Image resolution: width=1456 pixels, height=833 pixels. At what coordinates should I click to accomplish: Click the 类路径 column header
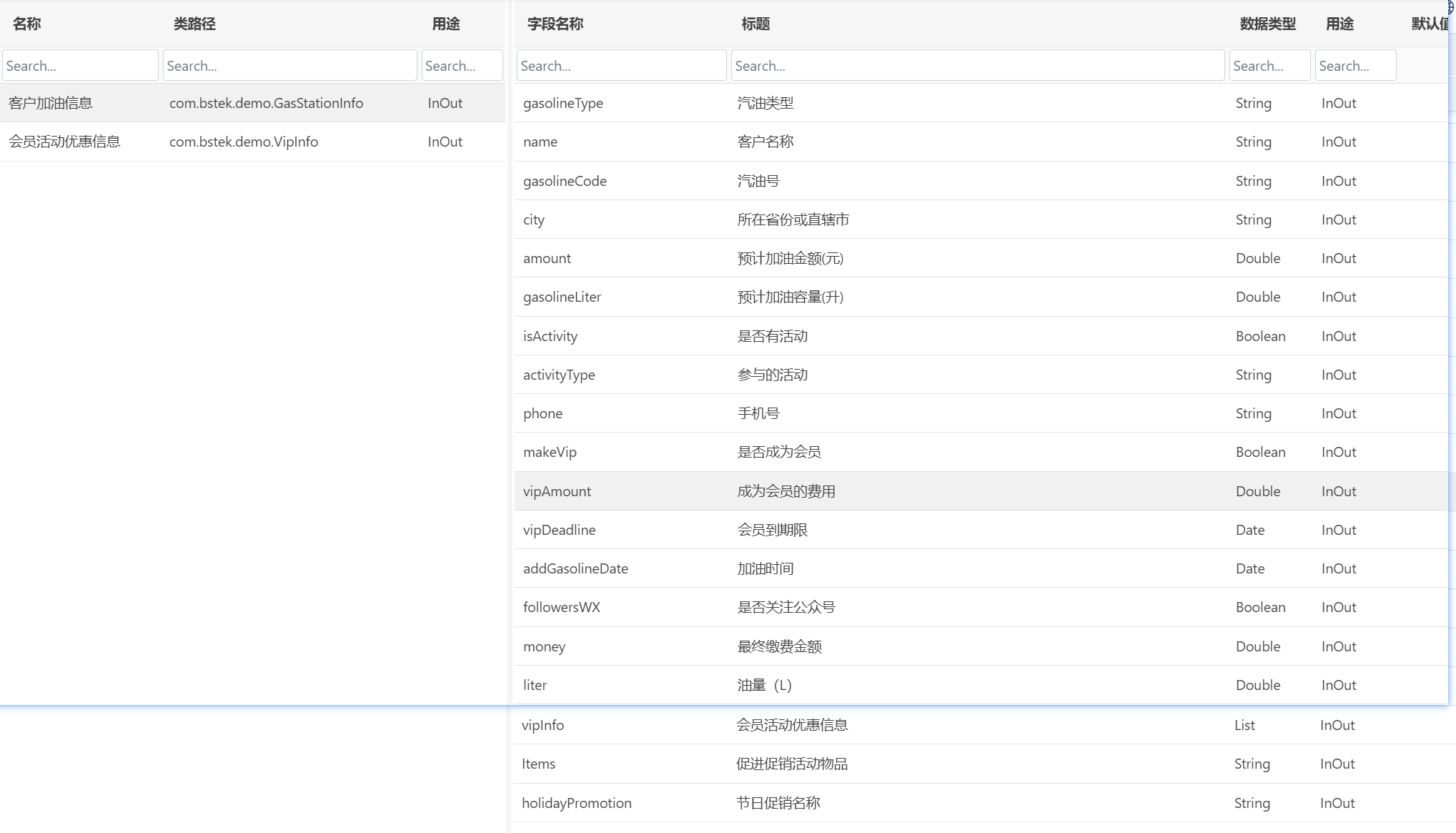point(194,24)
